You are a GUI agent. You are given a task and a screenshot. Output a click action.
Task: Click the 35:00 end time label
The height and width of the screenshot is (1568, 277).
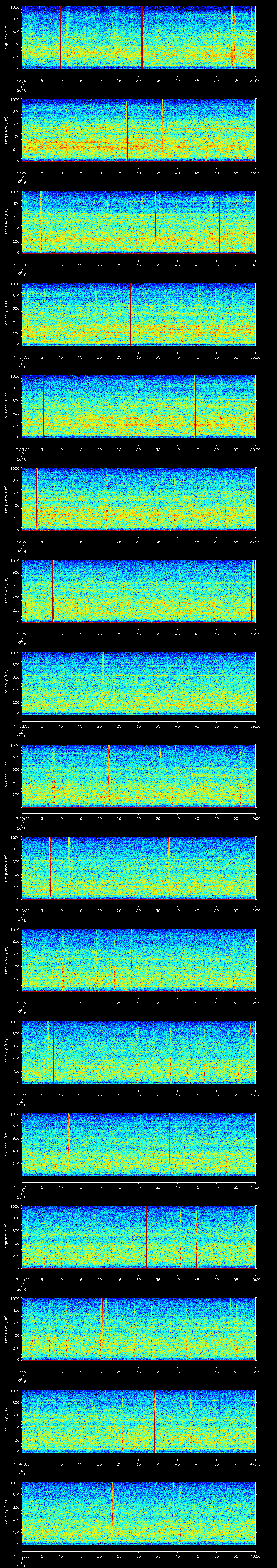[256, 357]
